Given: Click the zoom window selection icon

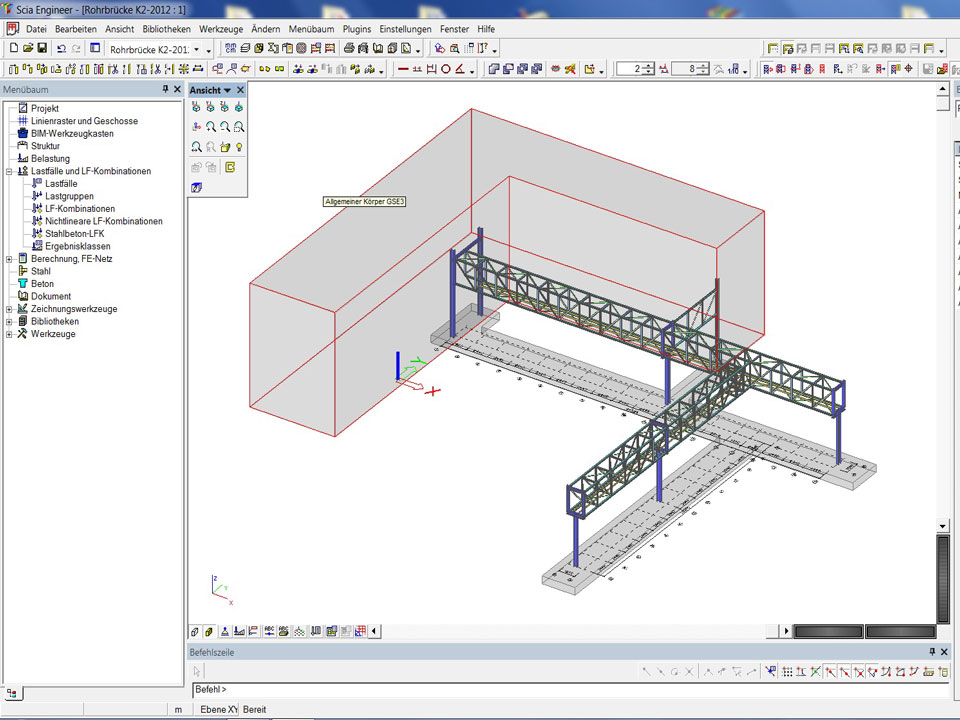Looking at the screenshot, I should click(239, 127).
